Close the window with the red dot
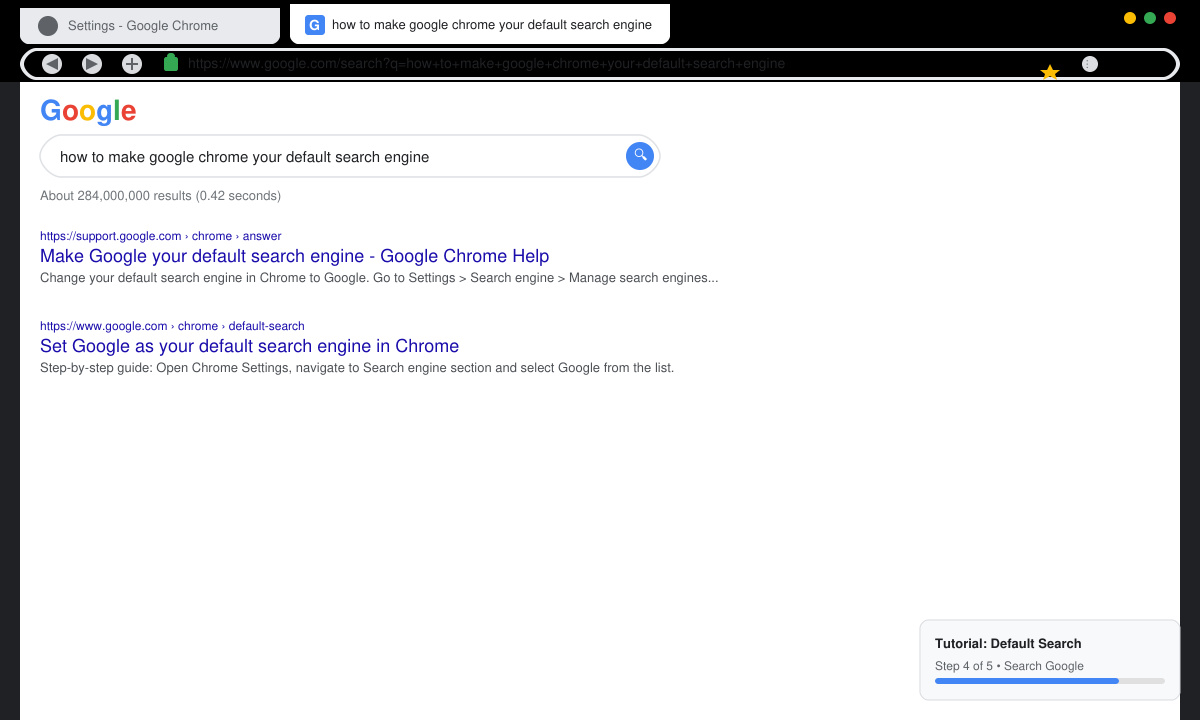1200x720 pixels. click(1170, 18)
